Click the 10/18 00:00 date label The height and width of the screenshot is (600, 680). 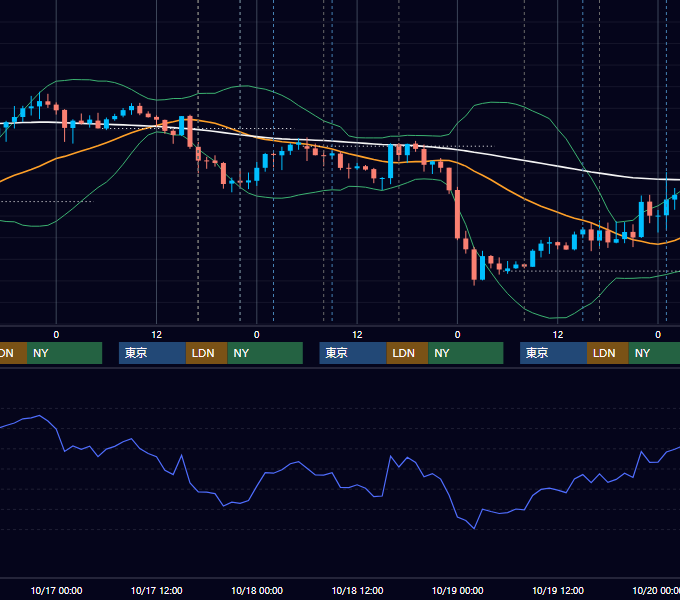point(257,590)
